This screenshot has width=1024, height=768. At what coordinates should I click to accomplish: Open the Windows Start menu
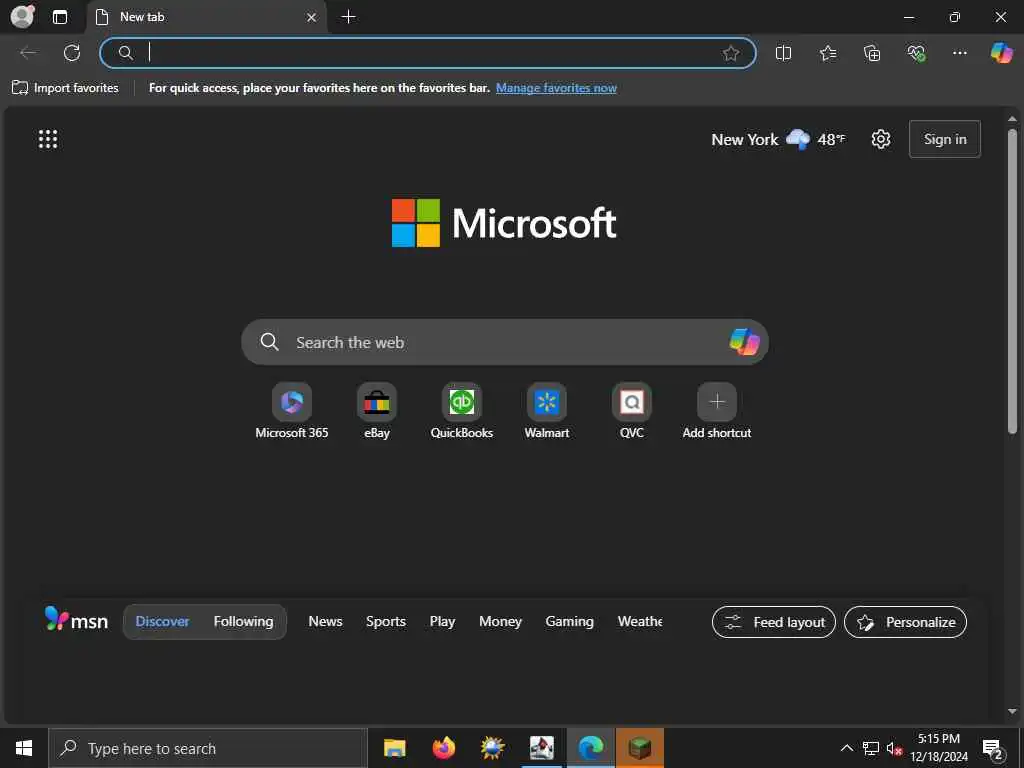tap(24, 748)
